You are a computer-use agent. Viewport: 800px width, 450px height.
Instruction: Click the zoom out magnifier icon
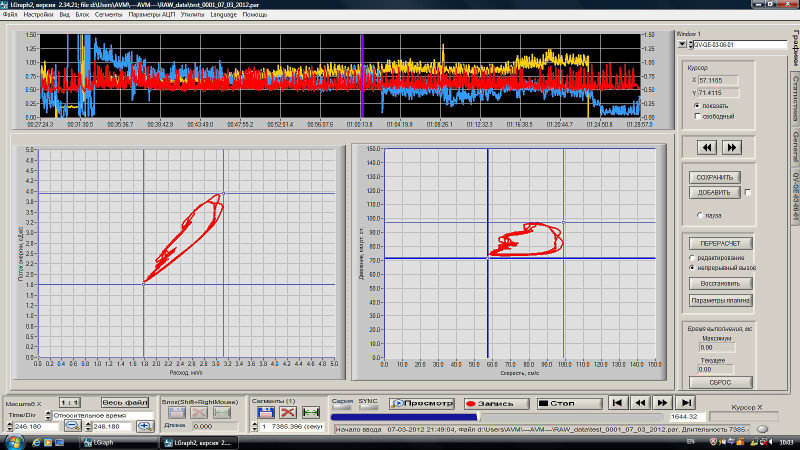point(73,425)
